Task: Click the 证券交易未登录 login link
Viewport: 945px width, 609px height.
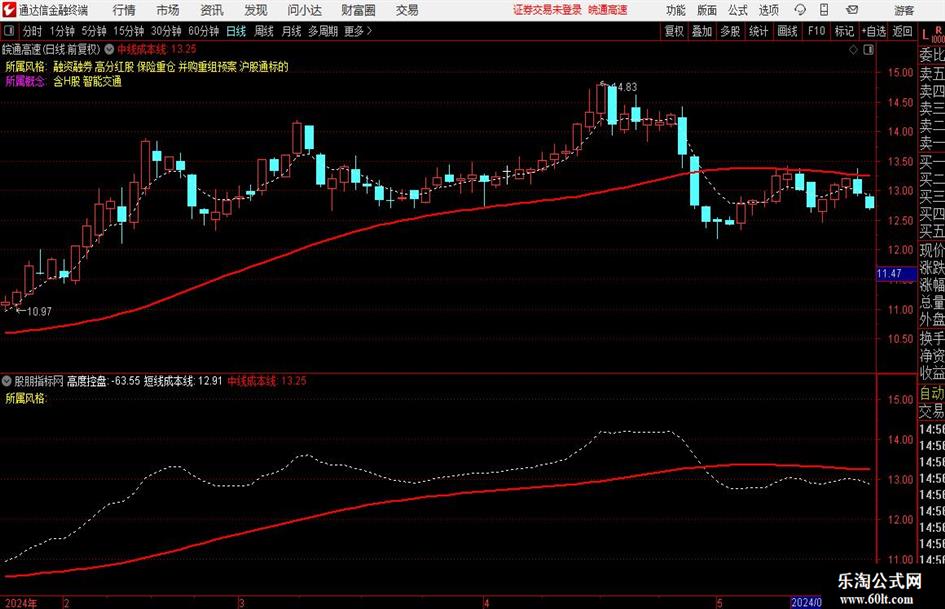Action: (547, 10)
